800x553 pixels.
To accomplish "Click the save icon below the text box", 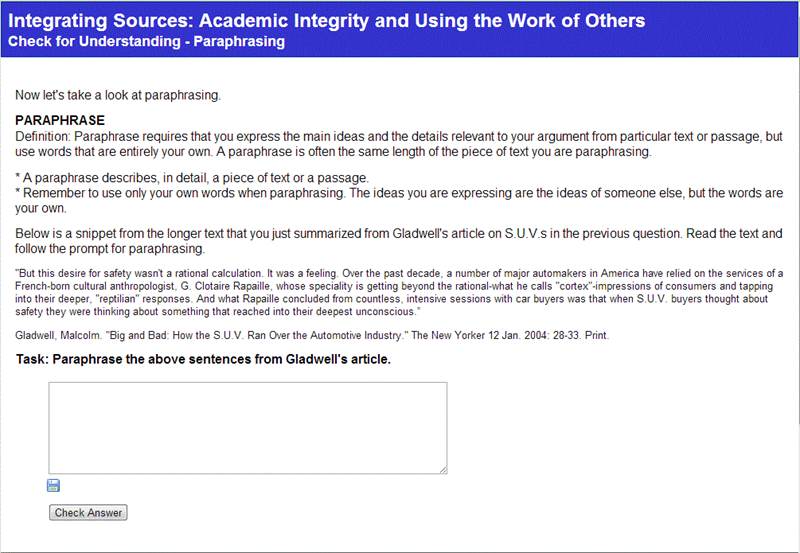I will (53, 486).
